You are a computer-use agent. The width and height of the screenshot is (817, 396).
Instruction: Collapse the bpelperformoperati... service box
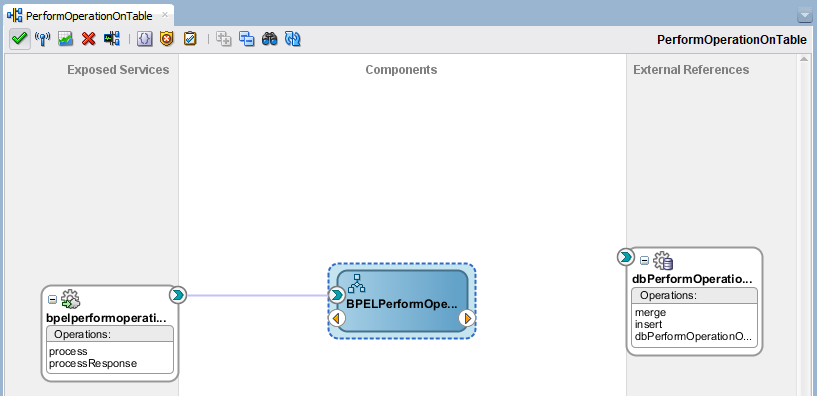52,300
